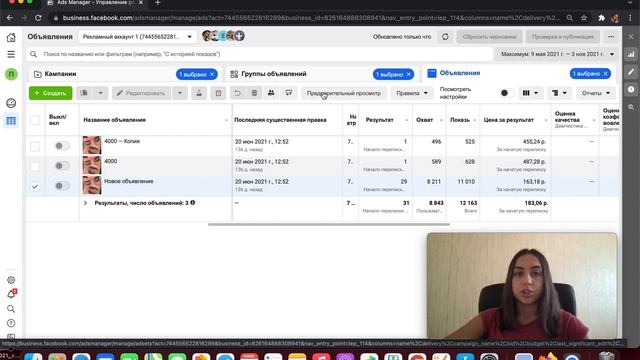Open a new browser tab with plus
The height and width of the screenshot is (360, 640).
click(x=158, y=3)
